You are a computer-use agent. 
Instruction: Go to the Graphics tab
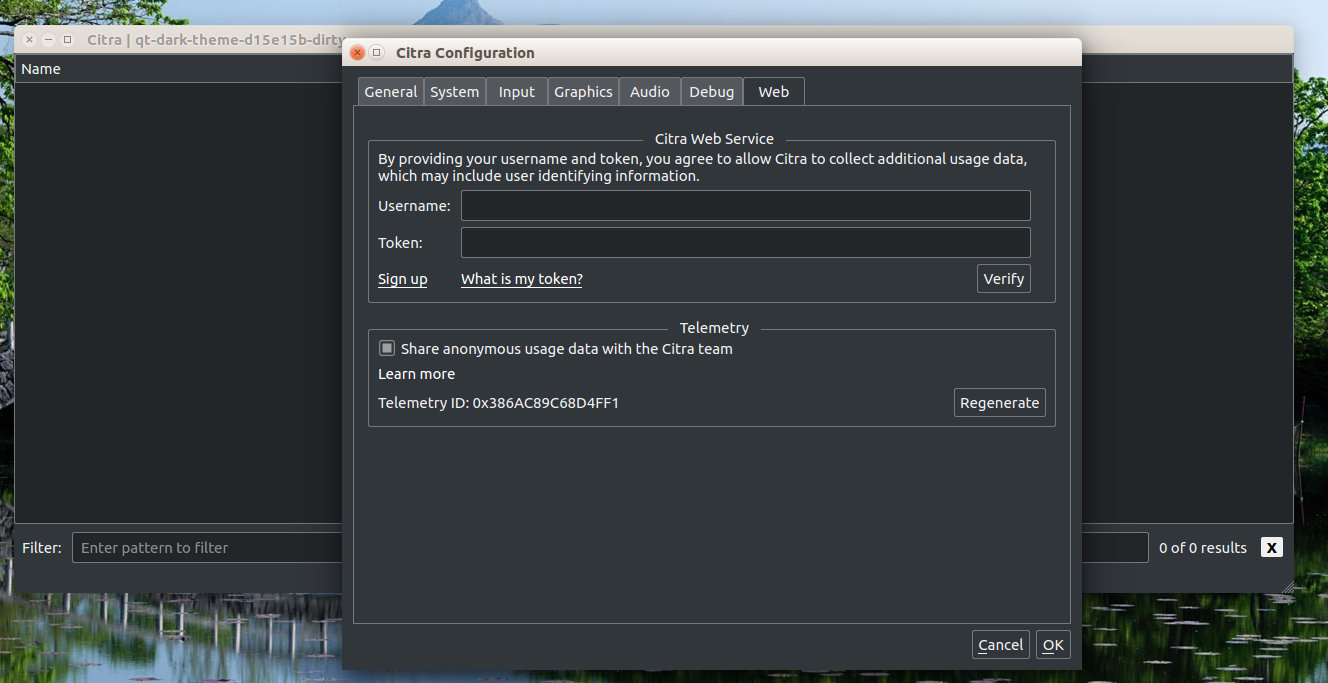tap(583, 91)
